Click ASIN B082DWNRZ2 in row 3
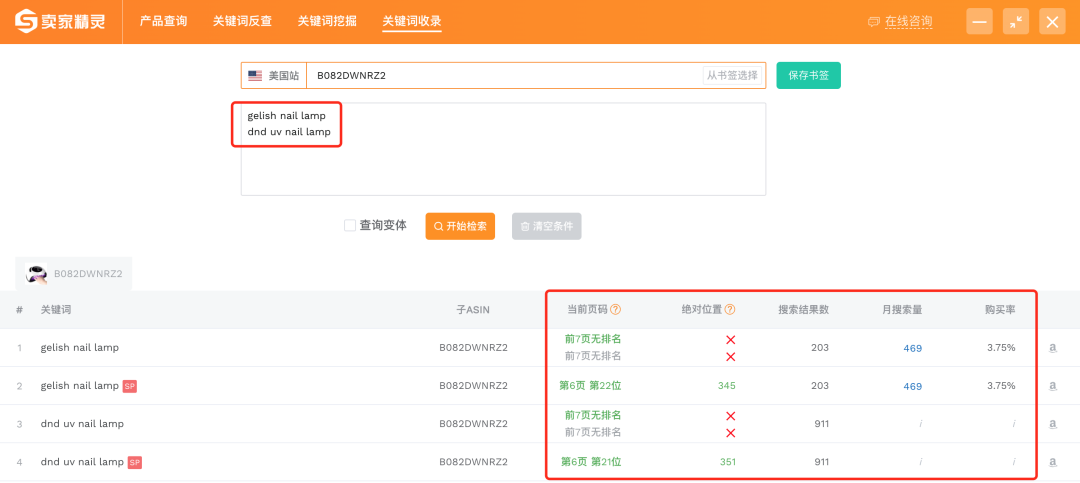Viewport: 1080px width, 483px height. (473, 423)
